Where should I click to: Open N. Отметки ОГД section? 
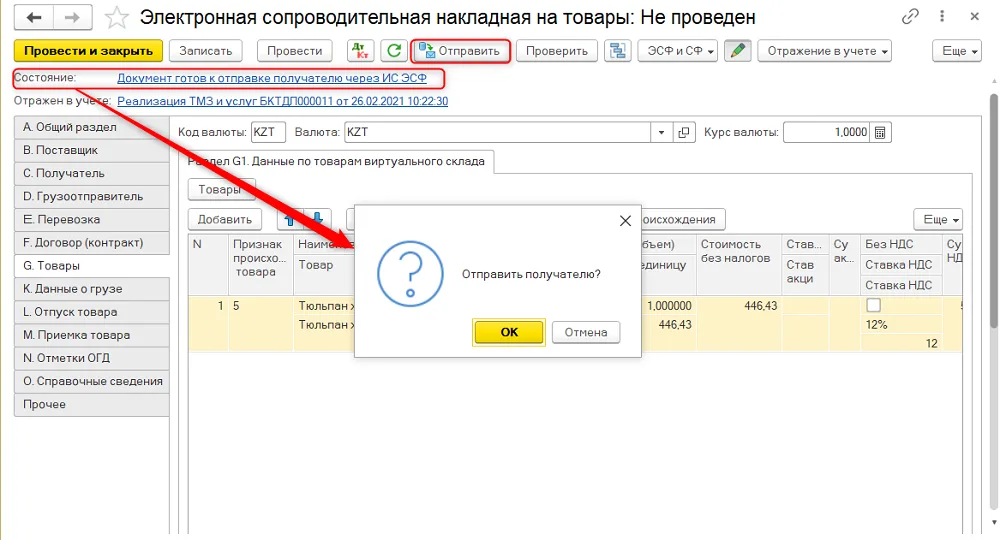click(92, 358)
